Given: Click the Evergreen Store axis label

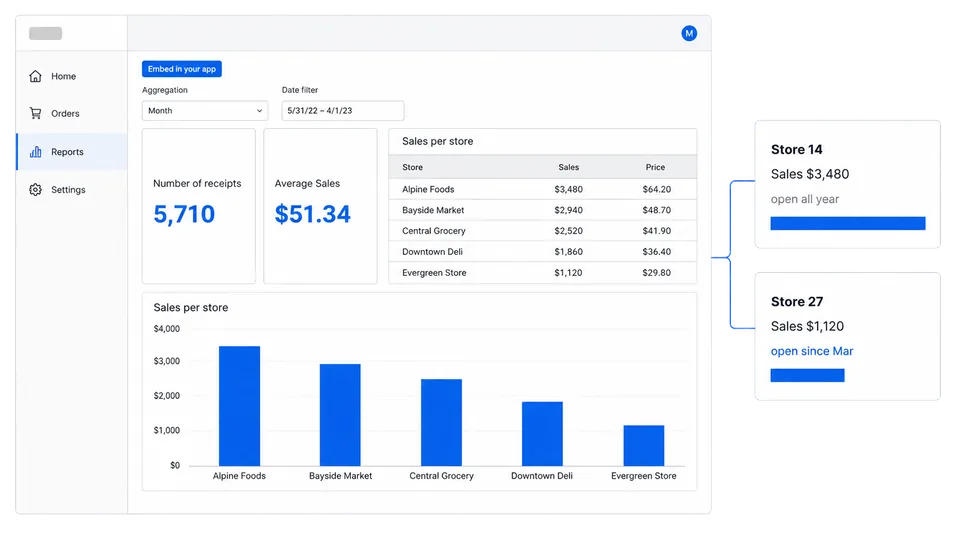Looking at the screenshot, I should tap(644, 476).
